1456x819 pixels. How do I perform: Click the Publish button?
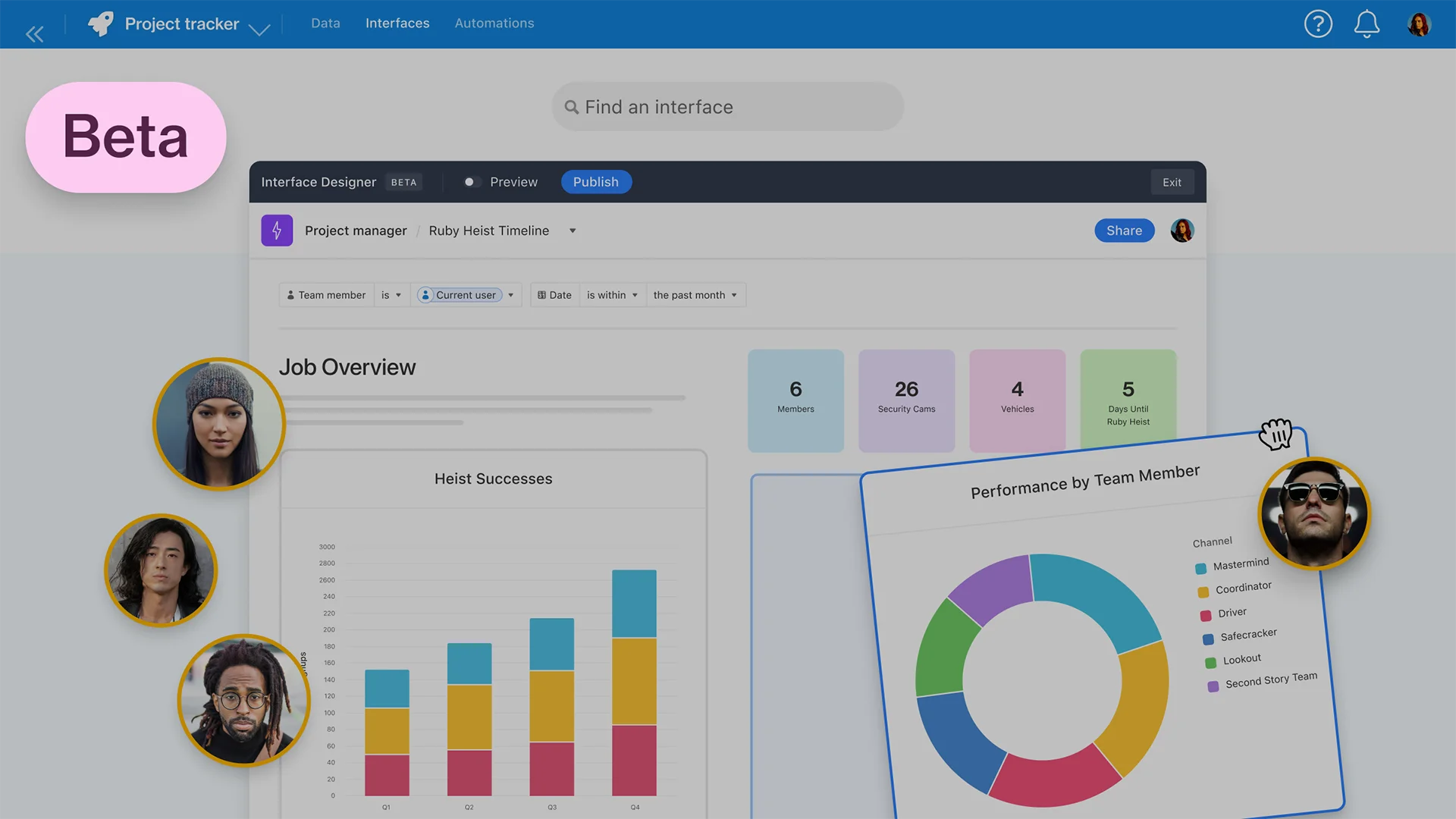(596, 182)
